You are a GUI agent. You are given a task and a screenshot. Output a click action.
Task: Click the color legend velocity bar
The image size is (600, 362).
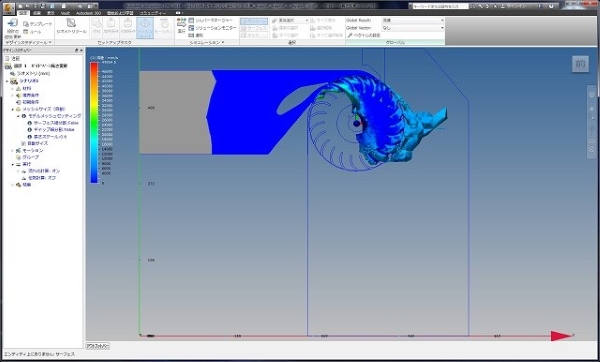point(94,122)
